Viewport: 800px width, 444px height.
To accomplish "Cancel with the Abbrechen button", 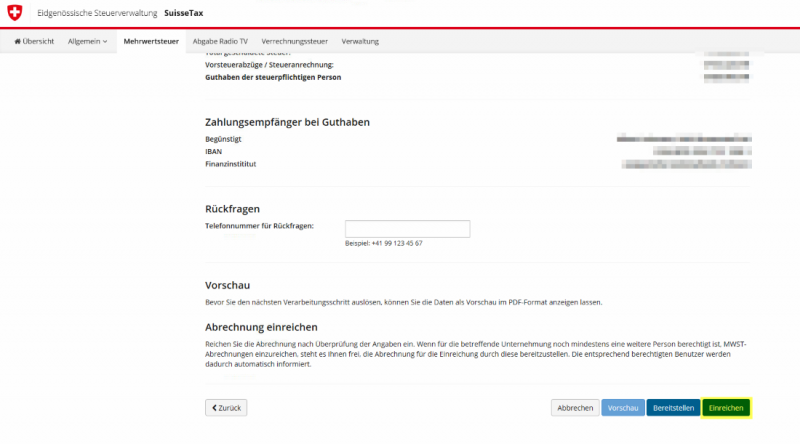I will (575, 408).
